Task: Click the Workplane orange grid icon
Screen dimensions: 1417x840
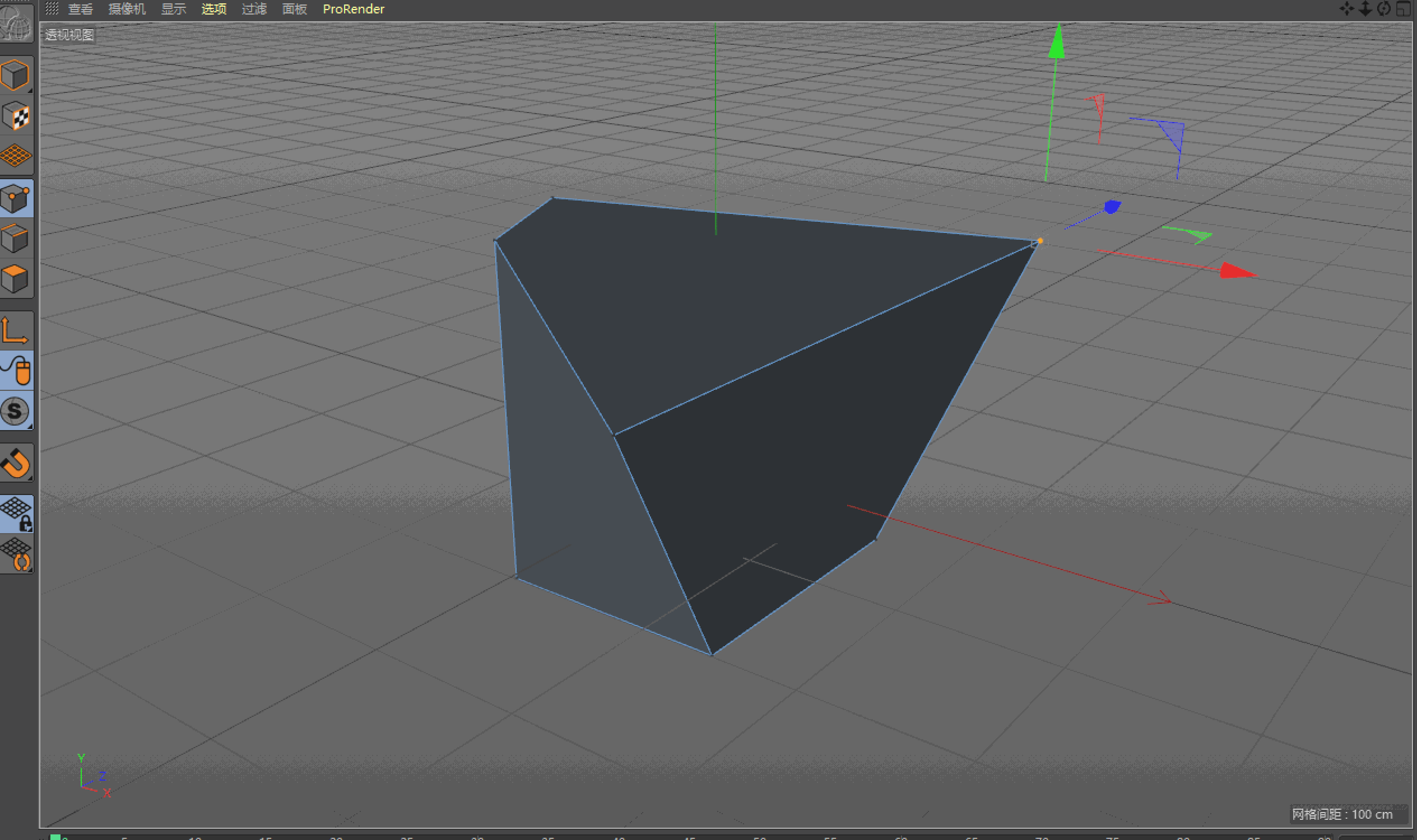Action: 16,155
